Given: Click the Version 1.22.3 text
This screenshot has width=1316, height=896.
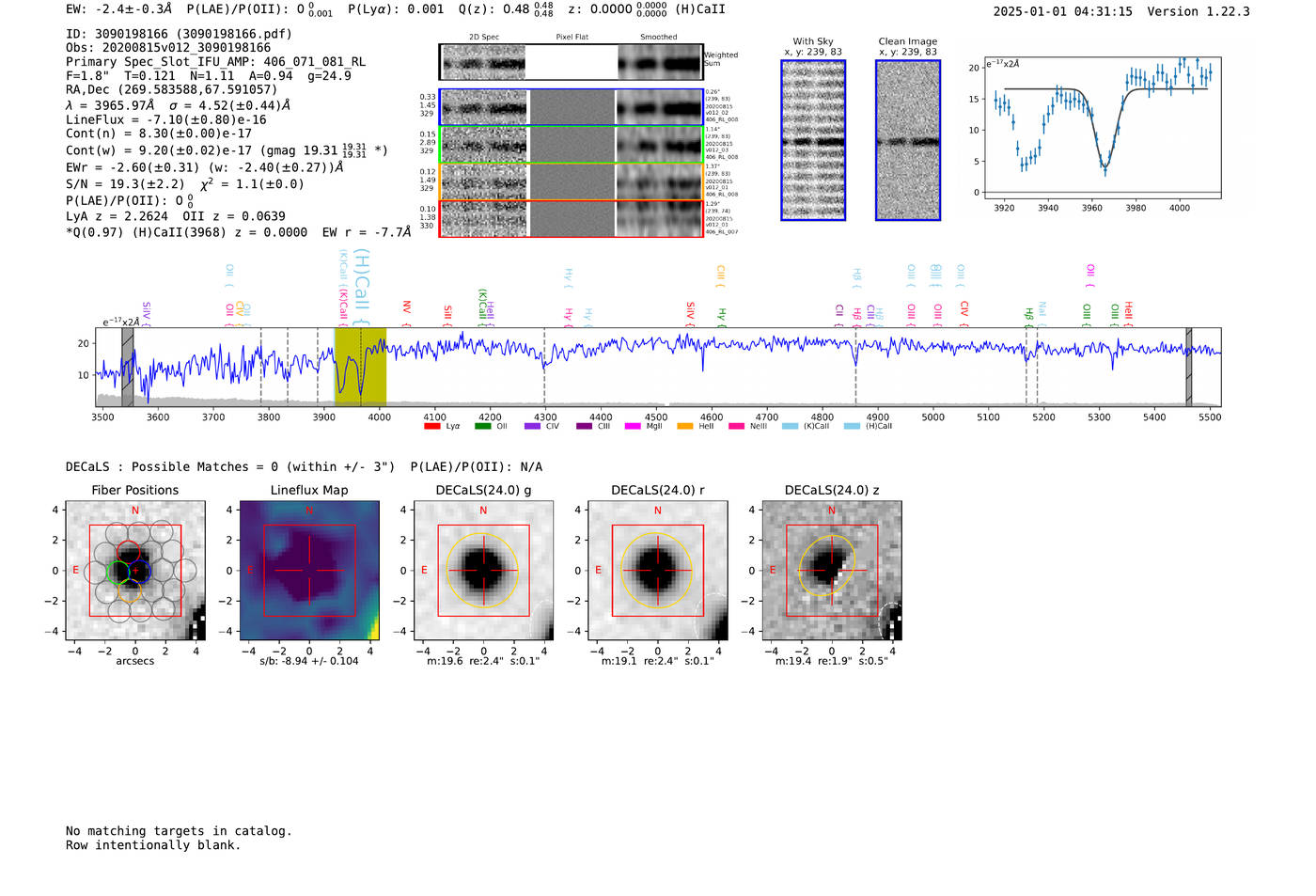Looking at the screenshot, I should (x=1198, y=12).
